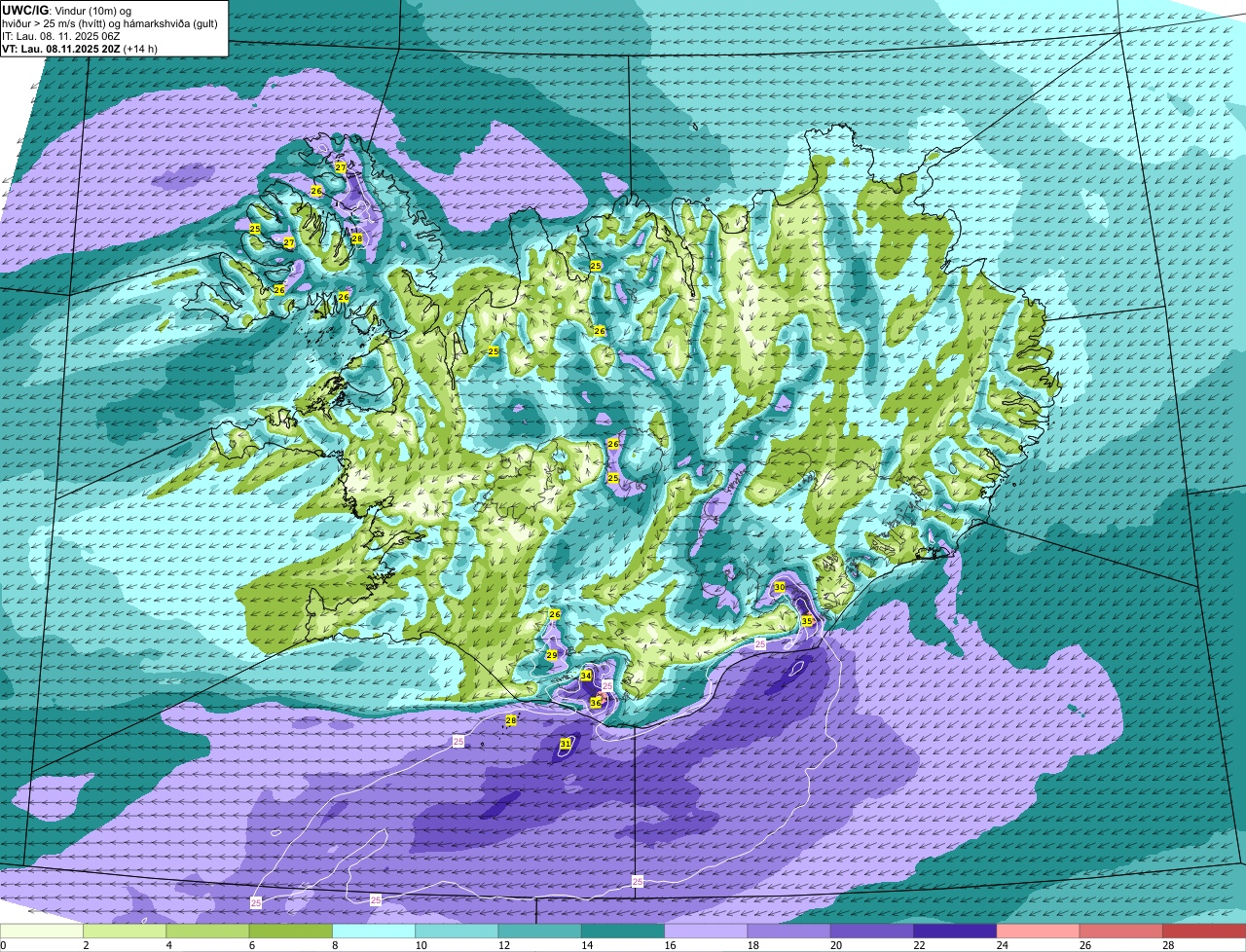Click the legend scale number 20
Image resolution: width=1246 pixels, height=952 pixels.
836,945
